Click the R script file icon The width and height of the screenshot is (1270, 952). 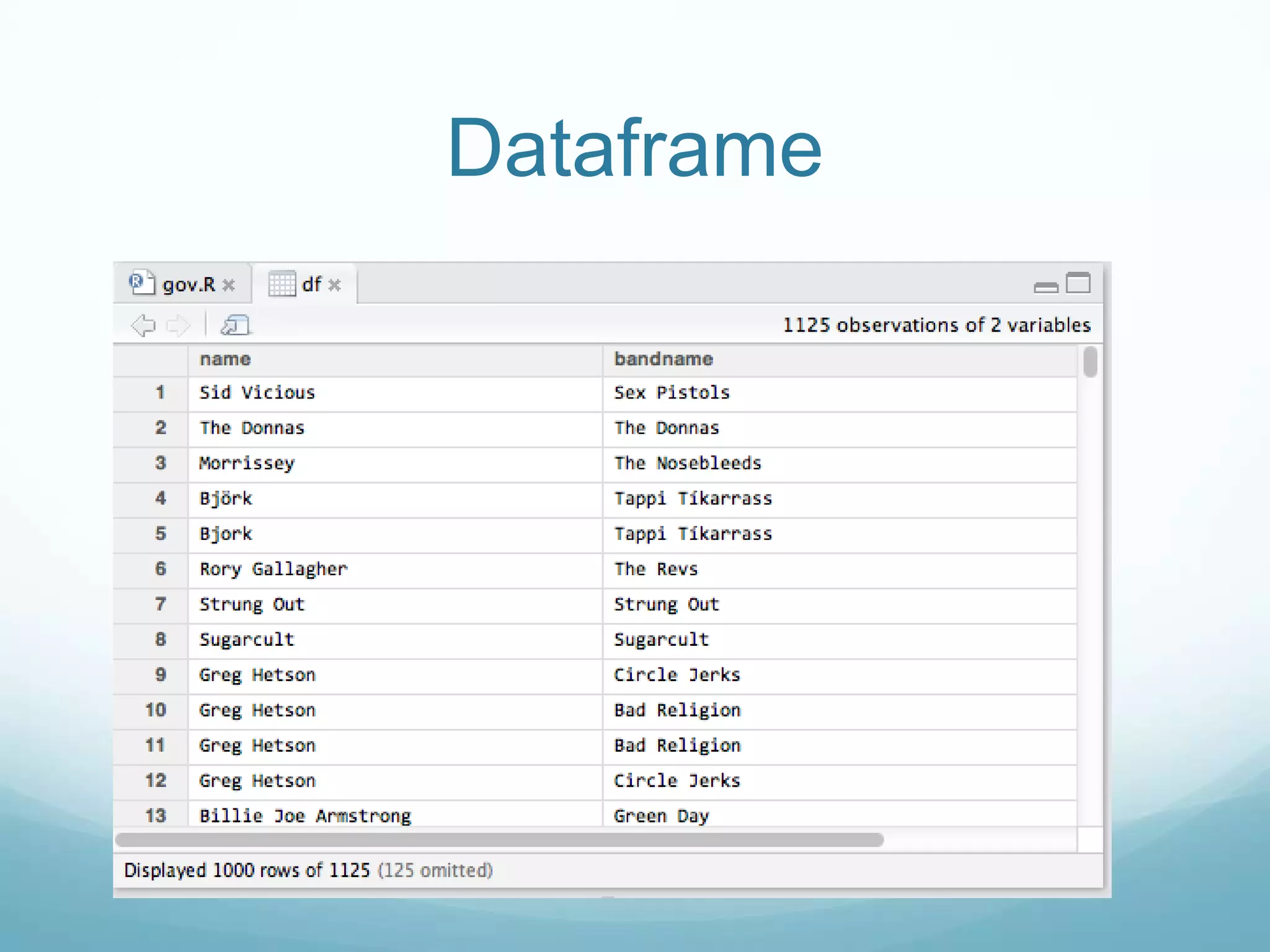point(141,283)
